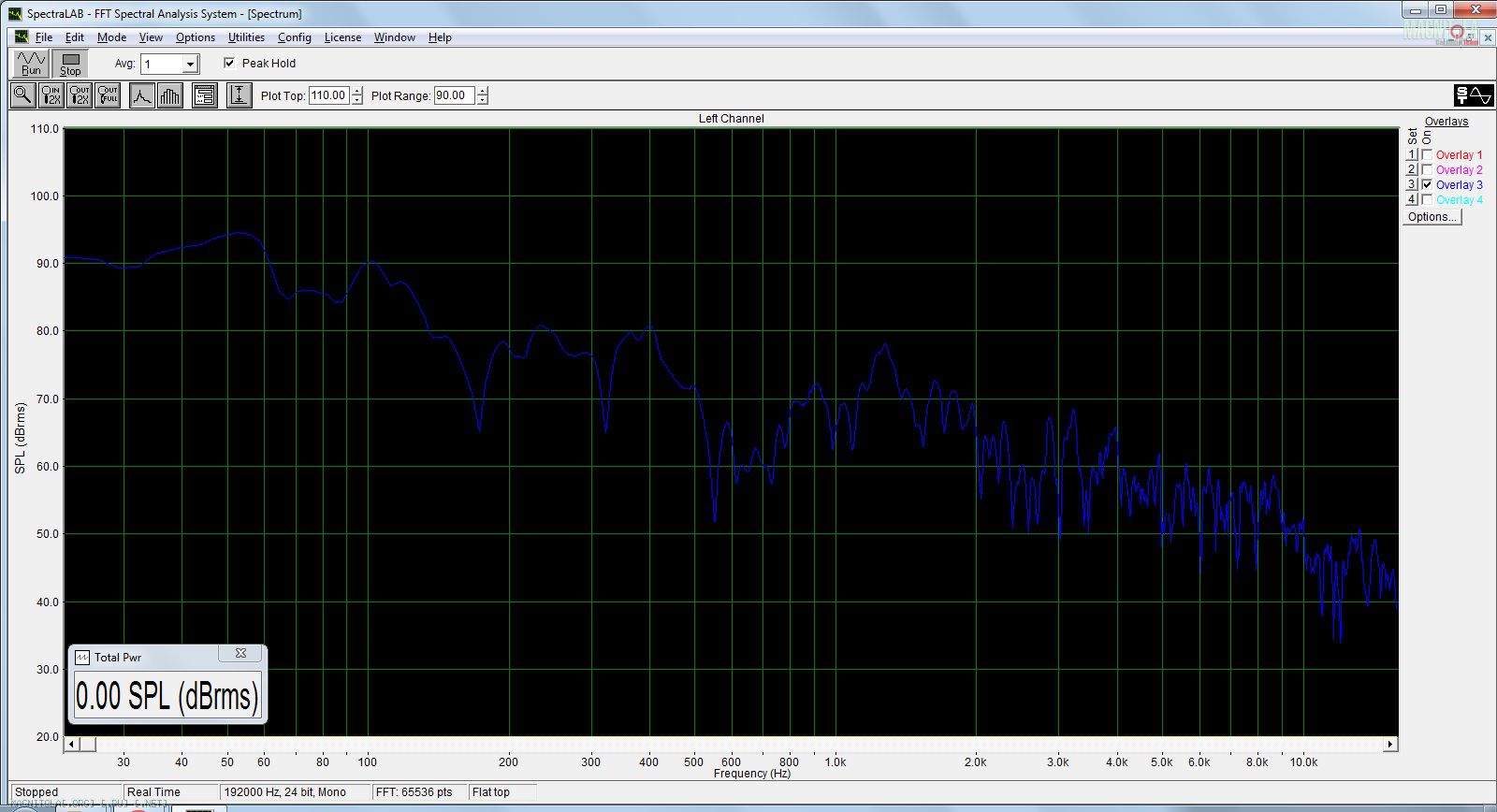1497x812 pixels.
Task: Toggle the Peak Hold checkbox
Action: click(229, 63)
